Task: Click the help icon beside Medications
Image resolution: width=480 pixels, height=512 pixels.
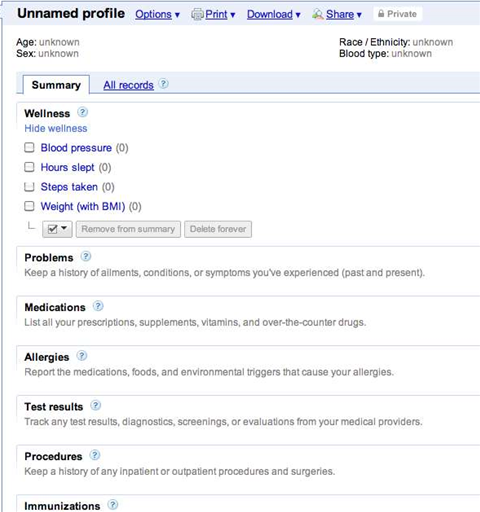Action: pos(98,306)
